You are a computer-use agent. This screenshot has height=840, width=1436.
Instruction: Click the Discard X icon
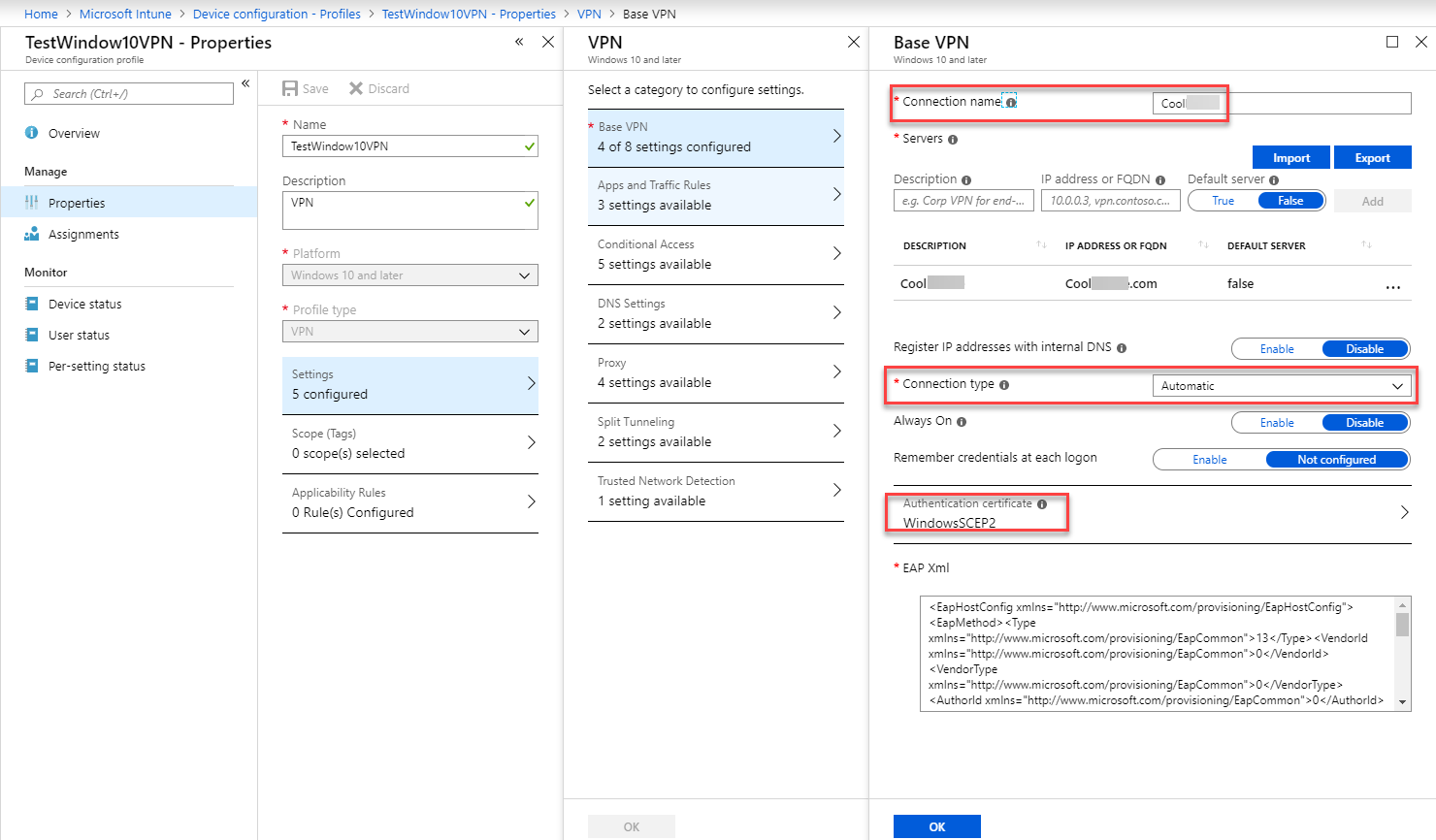coord(356,88)
